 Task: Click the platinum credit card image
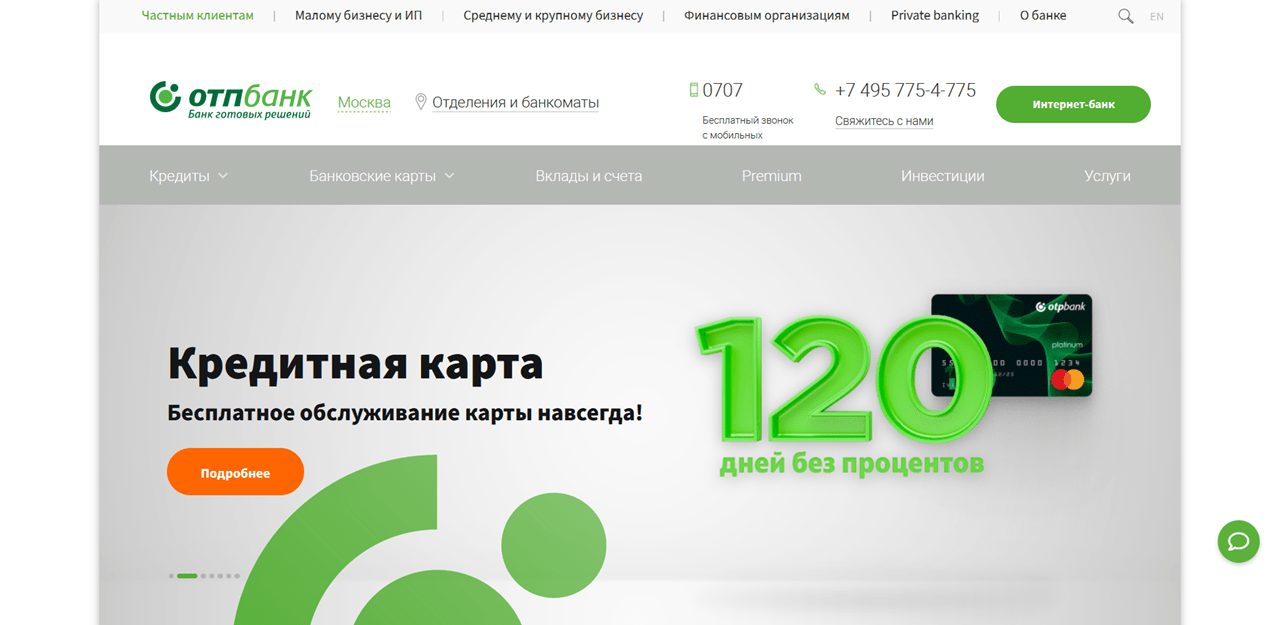click(1011, 345)
